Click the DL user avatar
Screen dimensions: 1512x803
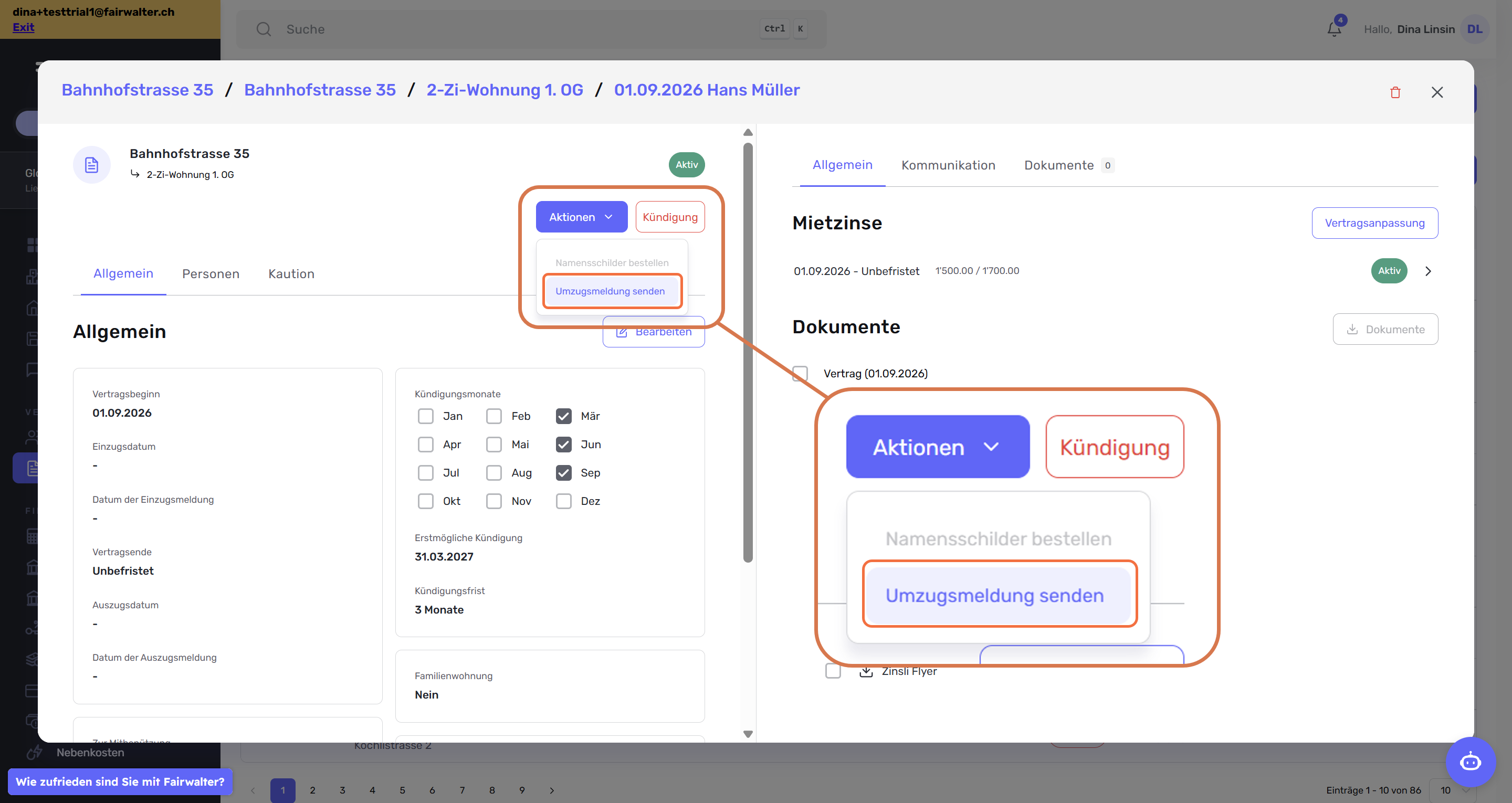(x=1474, y=29)
